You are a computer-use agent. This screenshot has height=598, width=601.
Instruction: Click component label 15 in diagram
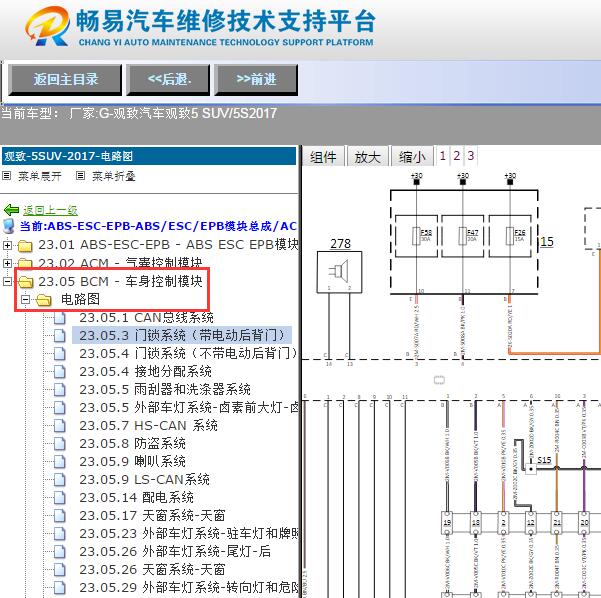click(x=547, y=242)
